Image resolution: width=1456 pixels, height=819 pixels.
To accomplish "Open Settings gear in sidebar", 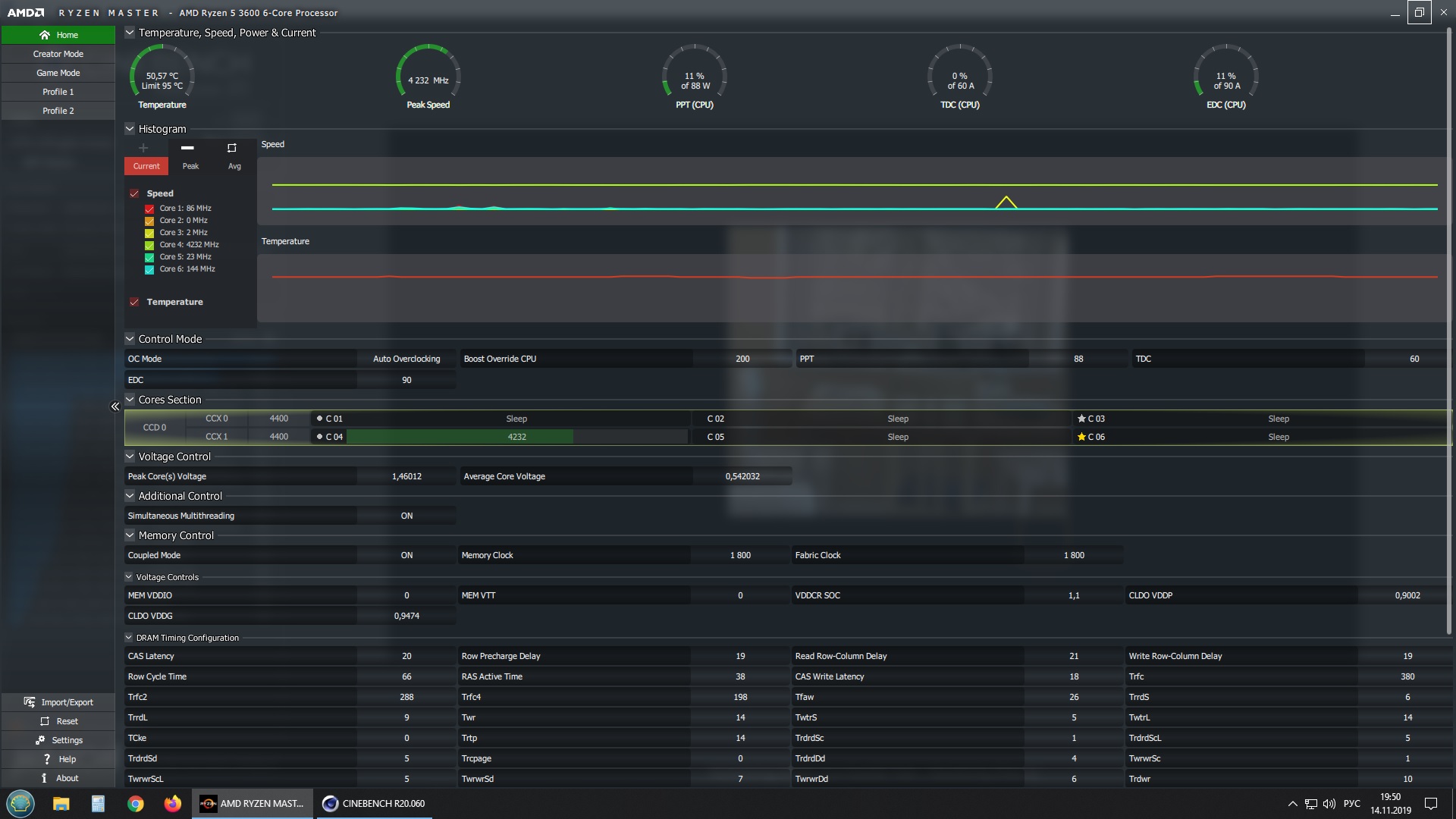I will 40,740.
